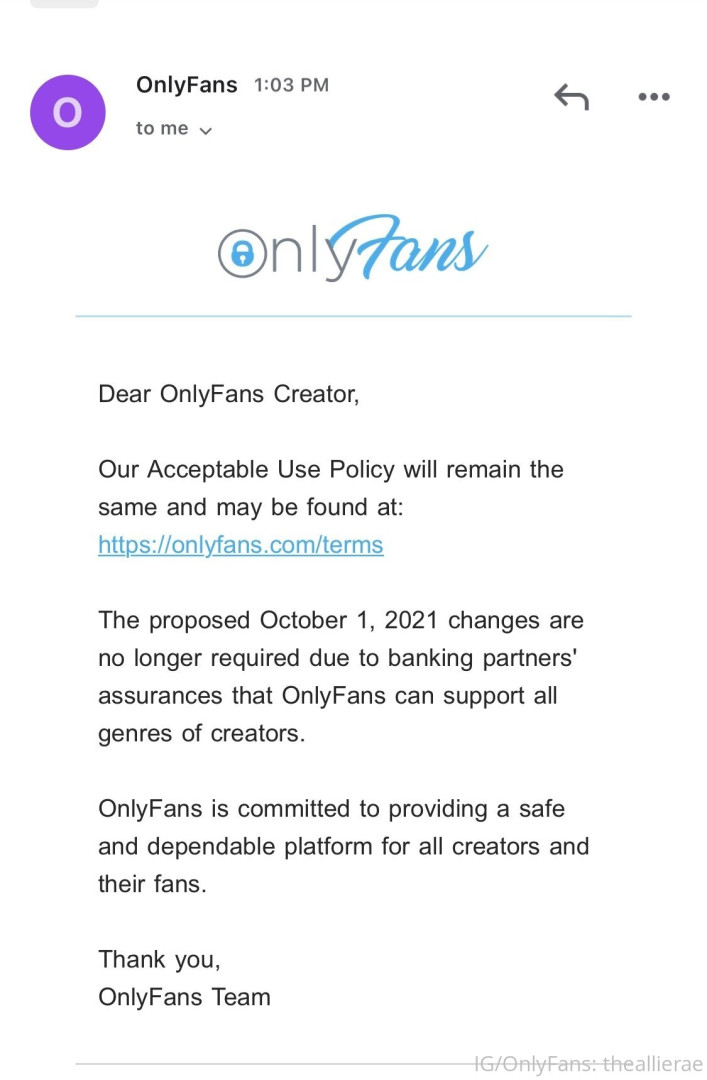Tap the 'Thank you,' closing line
Image resolution: width=707 pixels, height=1080 pixels.
(159, 960)
